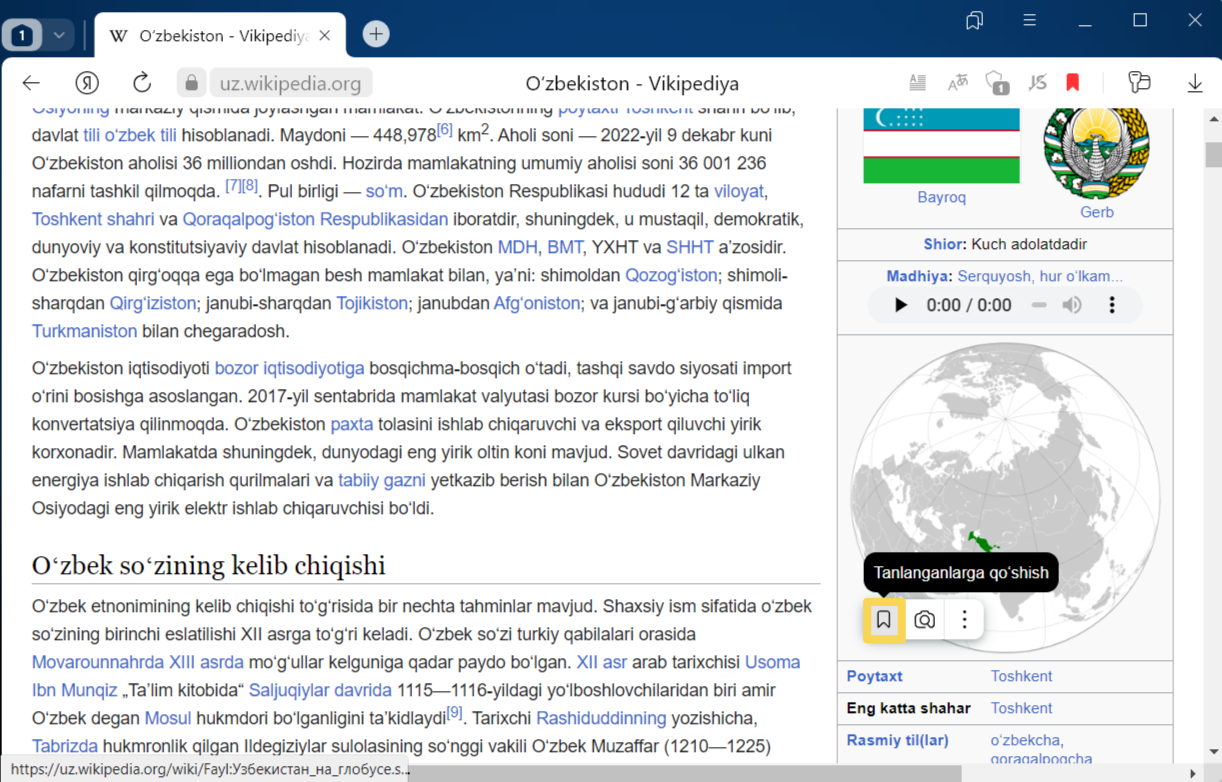Image resolution: width=1222 pixels, height=782 pixels.
Task: Click the red bookmark icon in address bar
Action: pos(1073,83)
